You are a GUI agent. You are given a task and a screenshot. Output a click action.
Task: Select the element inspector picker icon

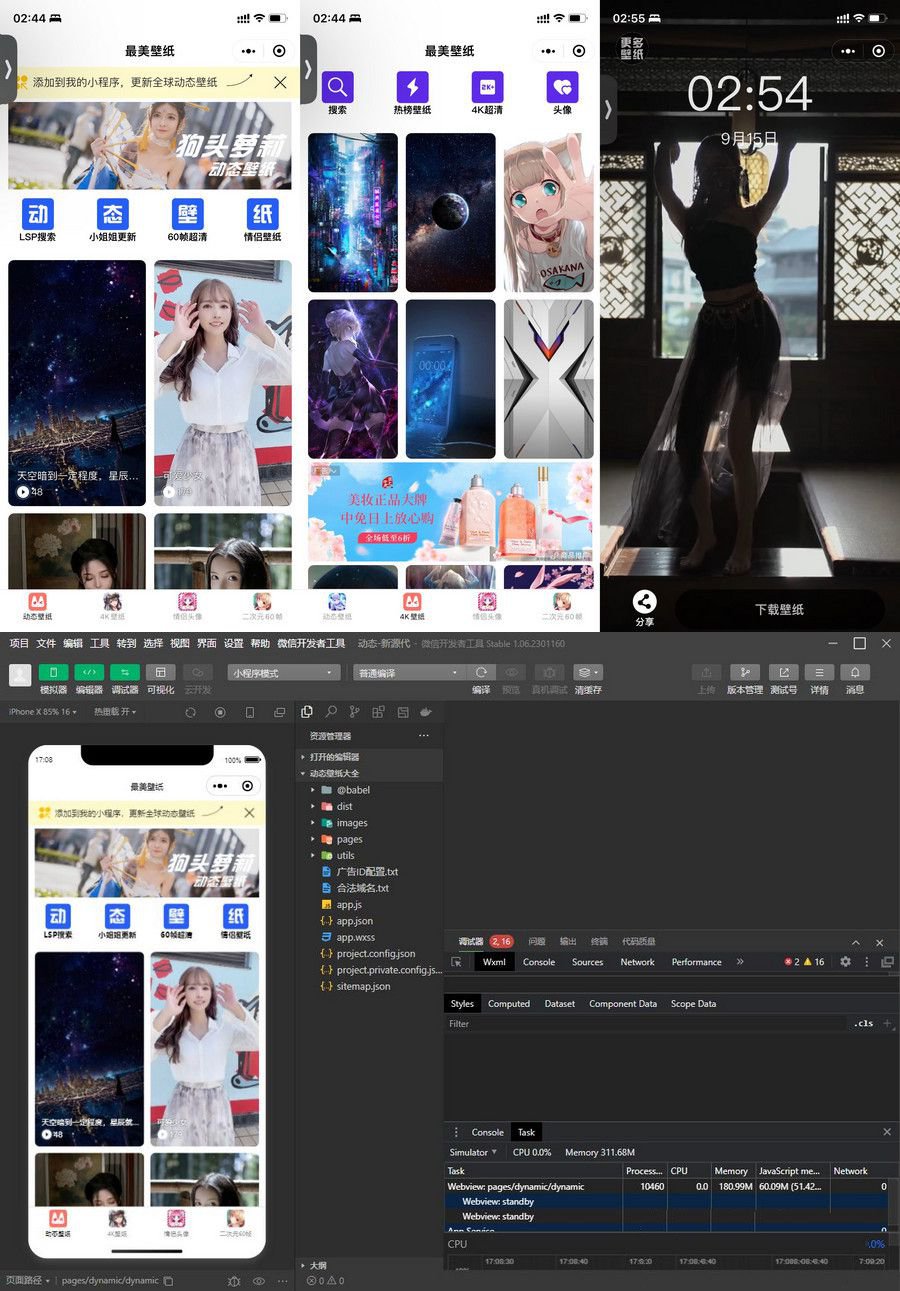457,962
